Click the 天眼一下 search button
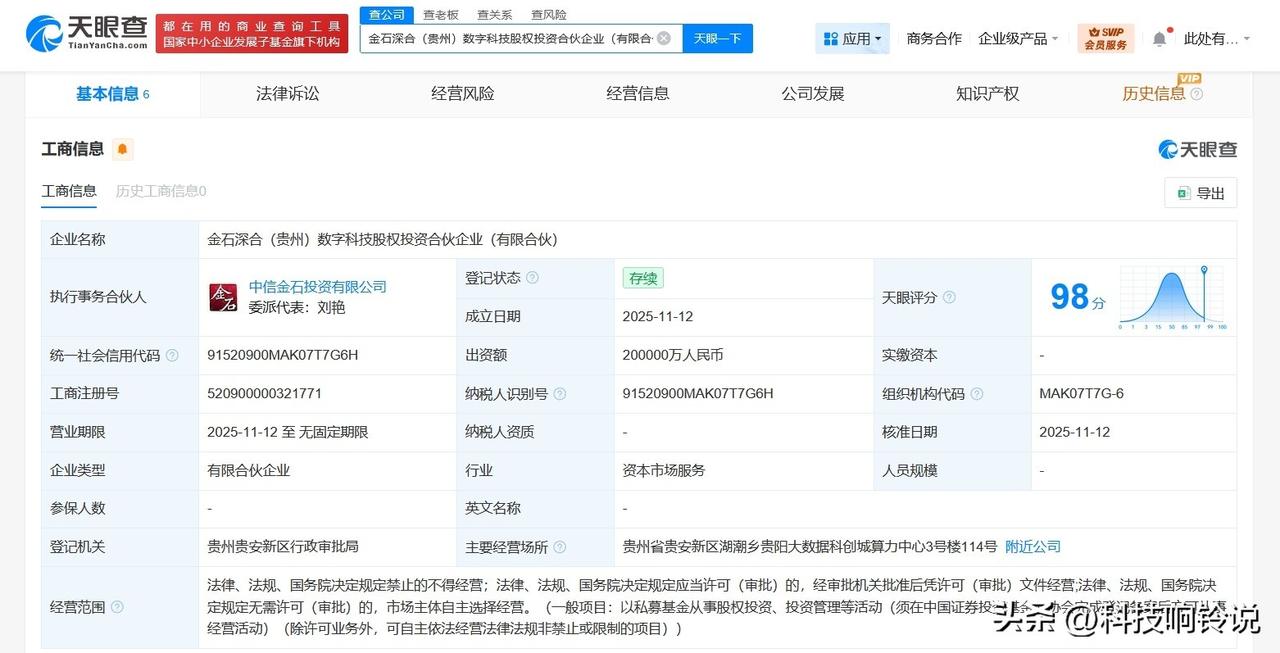This screenshot has height=653, width=1280. click(716, 36)
